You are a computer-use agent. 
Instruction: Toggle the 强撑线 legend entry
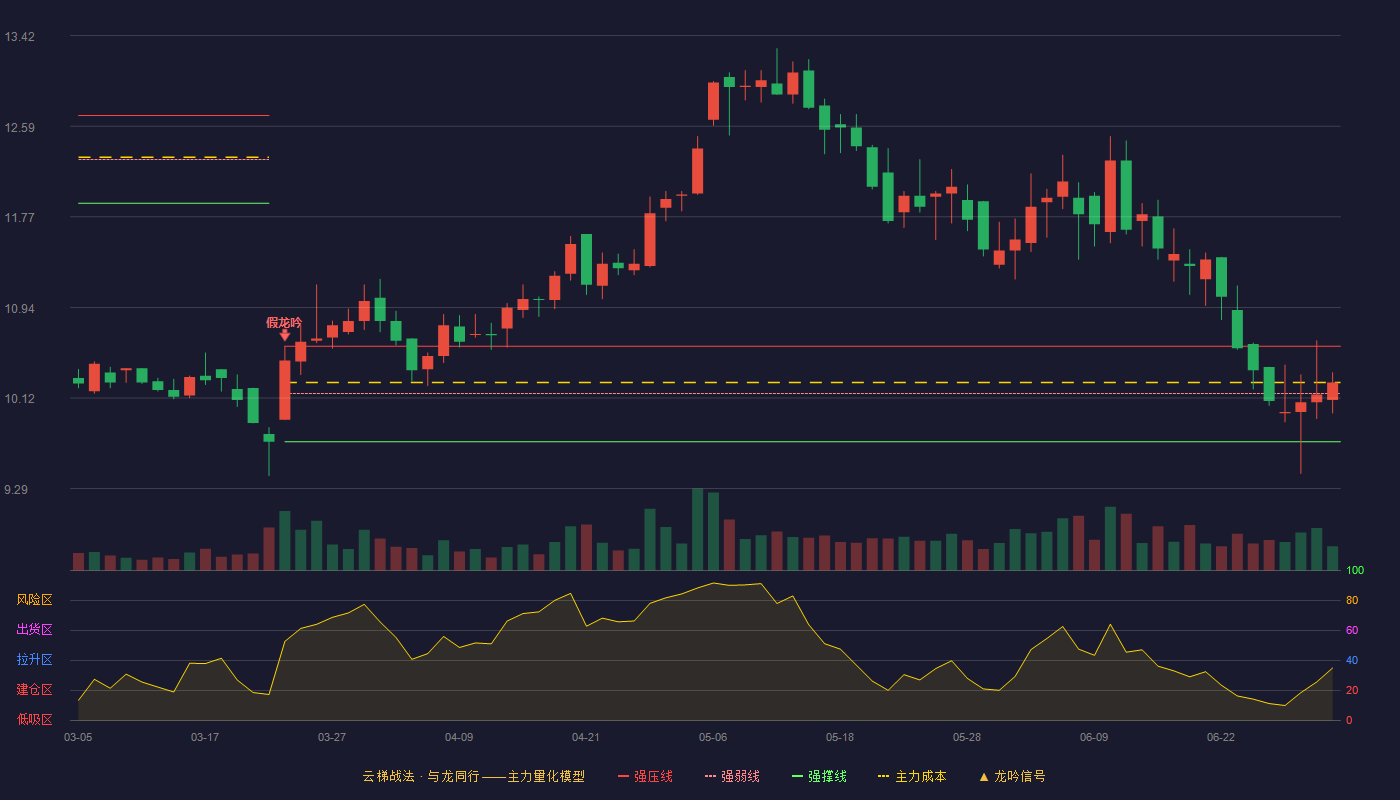coord(819,776)
